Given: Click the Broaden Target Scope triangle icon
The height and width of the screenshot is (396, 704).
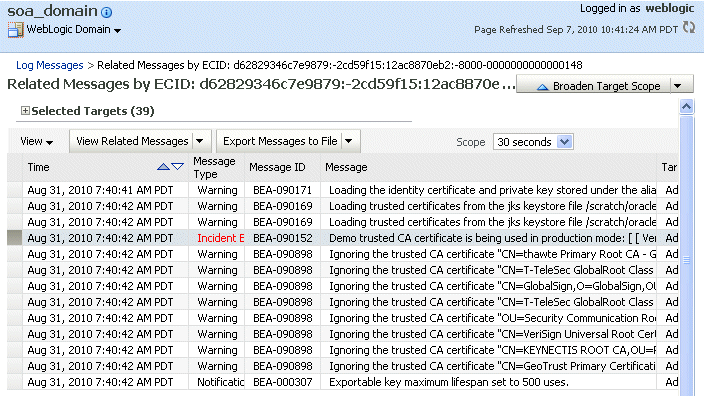Looking at the screenshot, I should coord(542,87).
